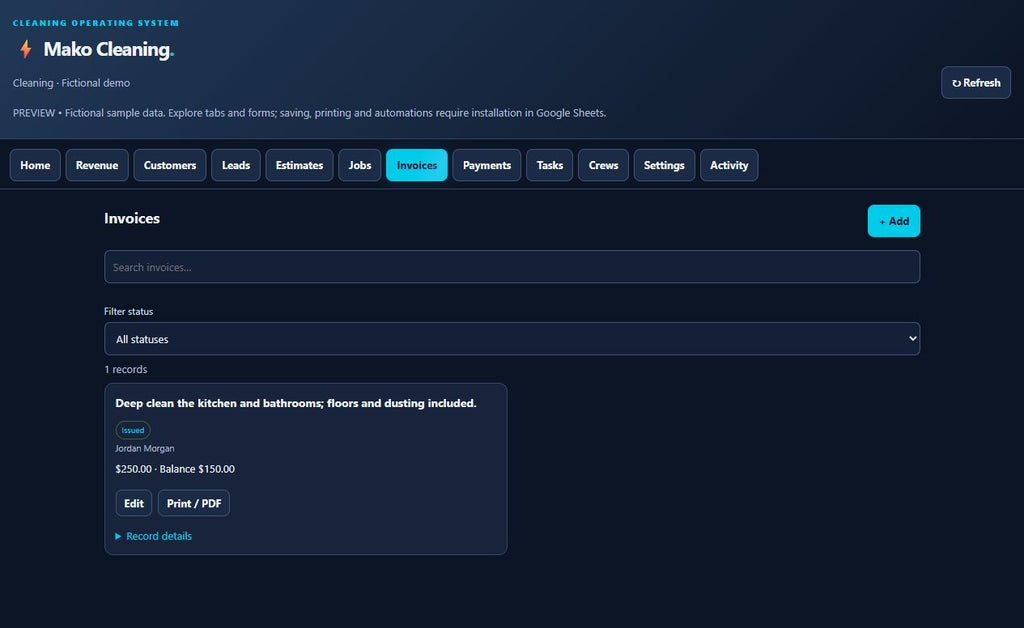Go to the Customers tab
Viewport: 1024px width, 628px height.
click(170, 165)
